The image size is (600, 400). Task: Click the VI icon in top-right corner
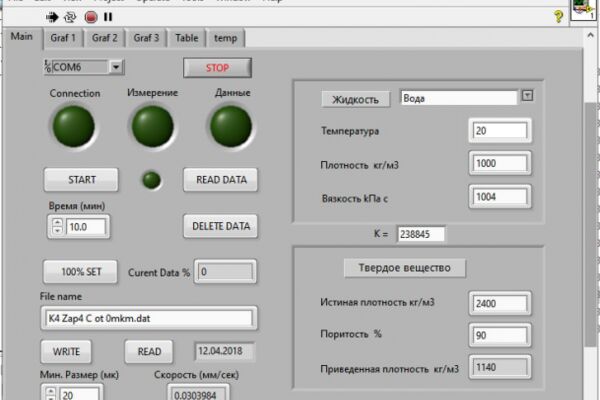[x=584, y=10]
